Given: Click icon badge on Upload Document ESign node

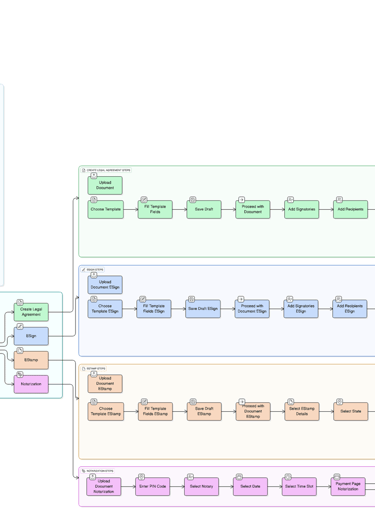Looking at the screenshot, I should pos(94,275).
